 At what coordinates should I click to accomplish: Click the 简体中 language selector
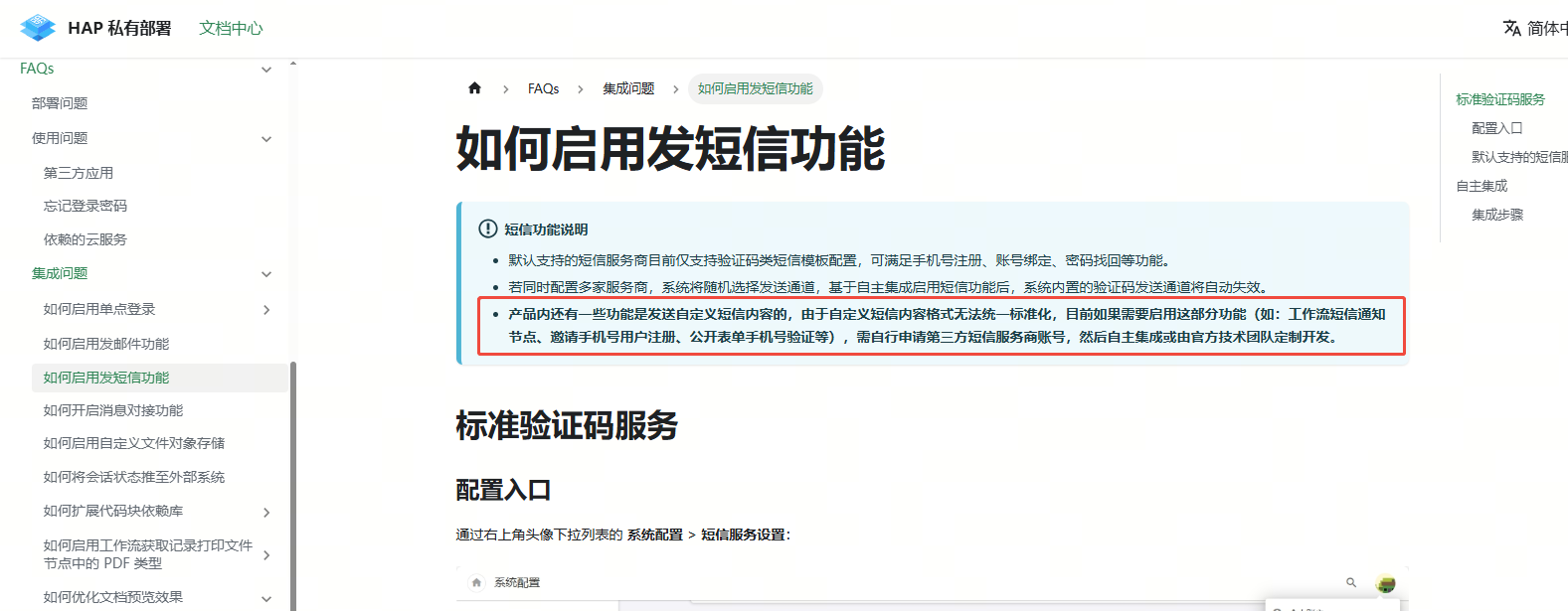pyautogui.click(x=1547, y=28)
